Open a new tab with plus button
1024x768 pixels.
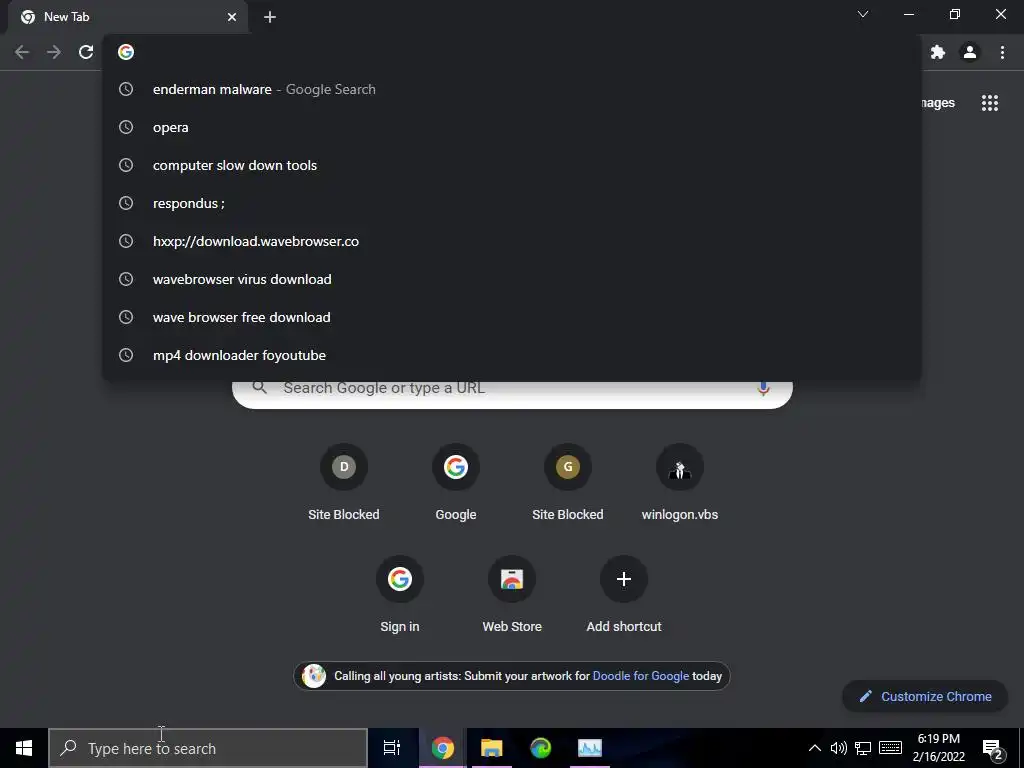270,17
